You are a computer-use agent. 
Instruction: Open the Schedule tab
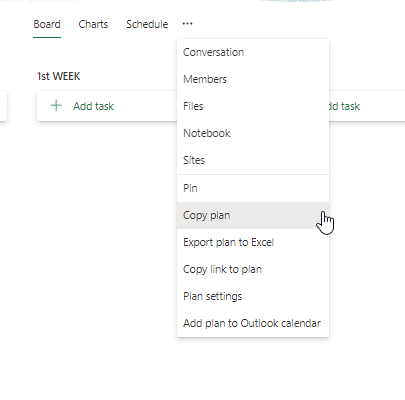[147, 24]
